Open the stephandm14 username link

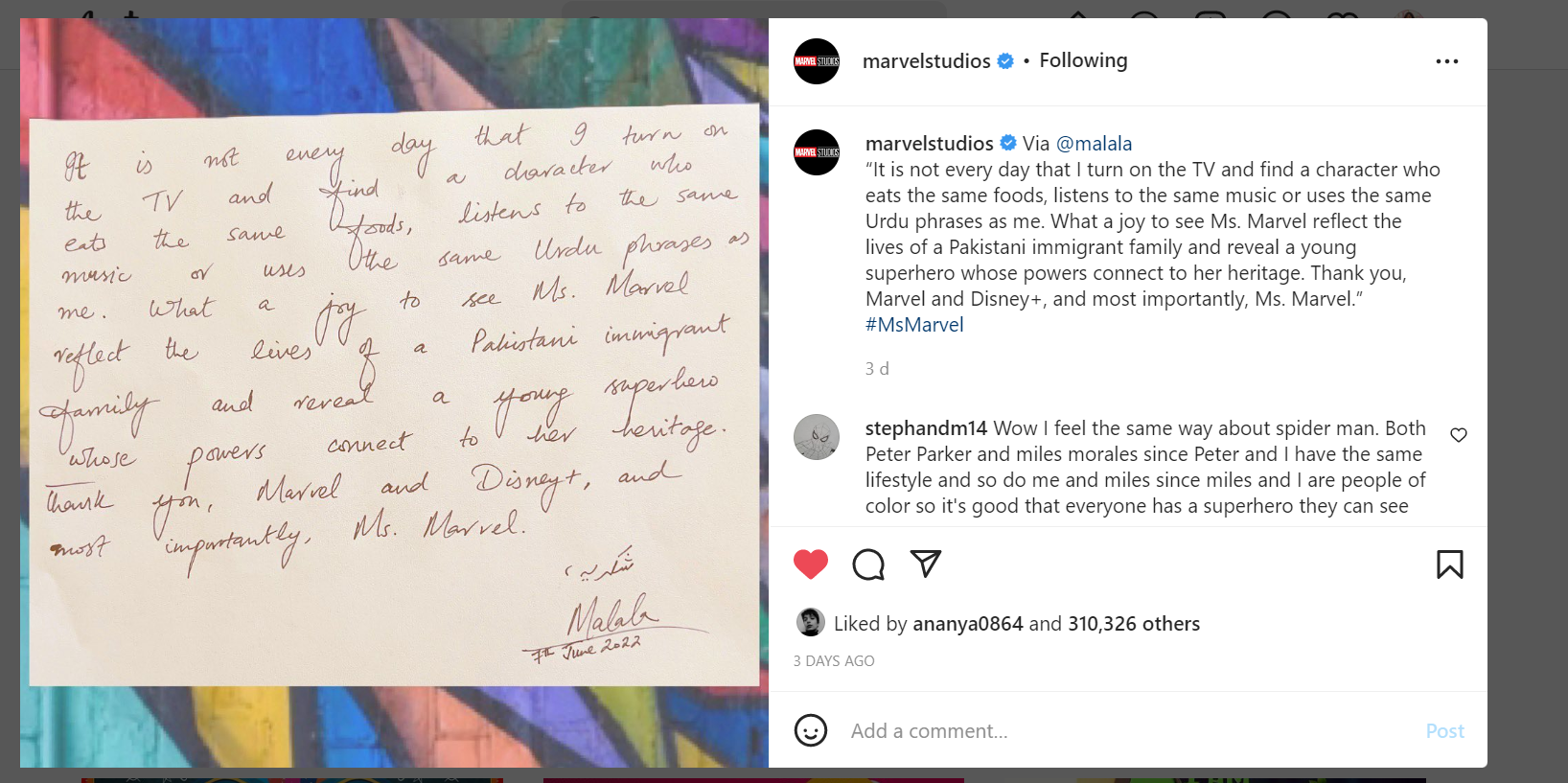(926, 428)
